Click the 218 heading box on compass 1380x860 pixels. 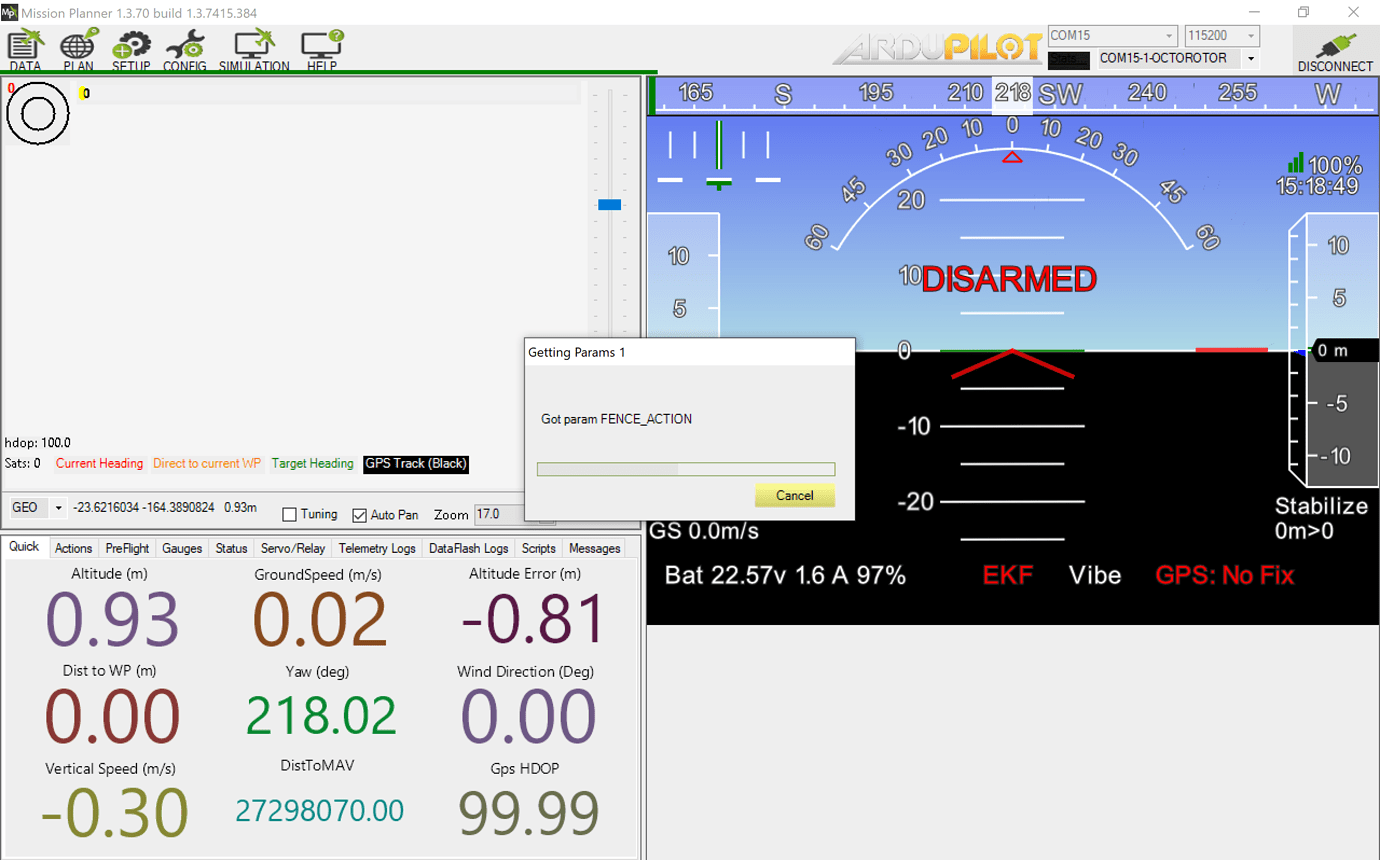[1013, 95]
